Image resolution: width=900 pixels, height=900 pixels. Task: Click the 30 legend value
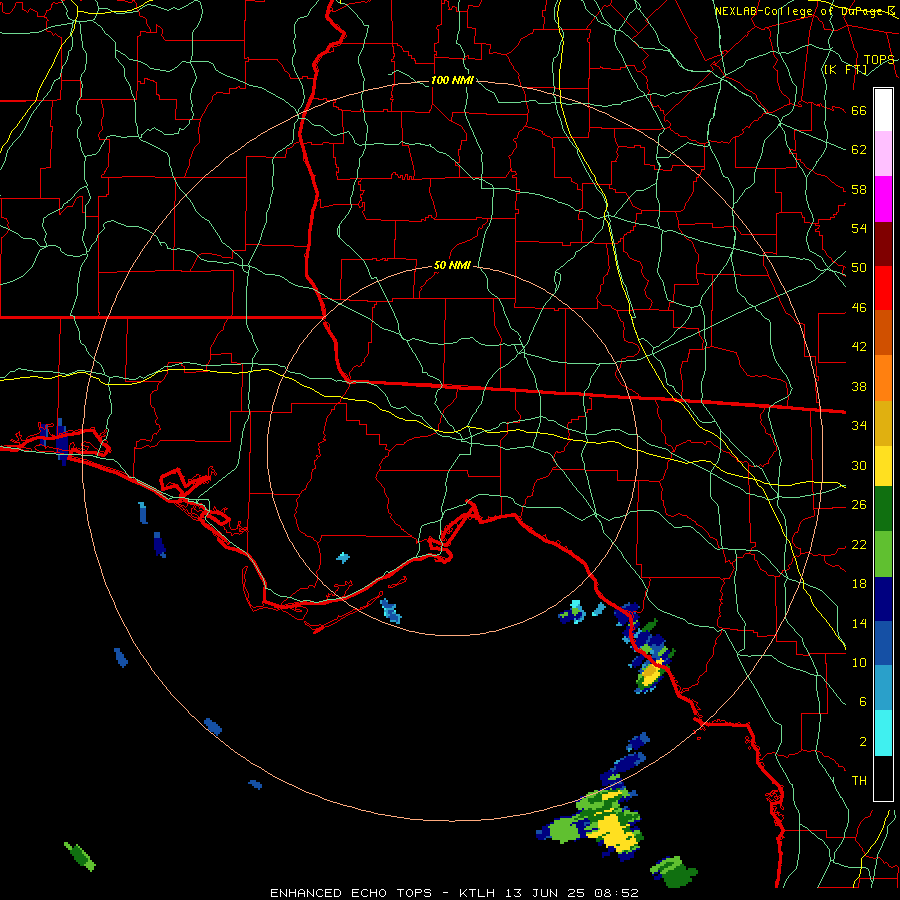tap(859, 465)
